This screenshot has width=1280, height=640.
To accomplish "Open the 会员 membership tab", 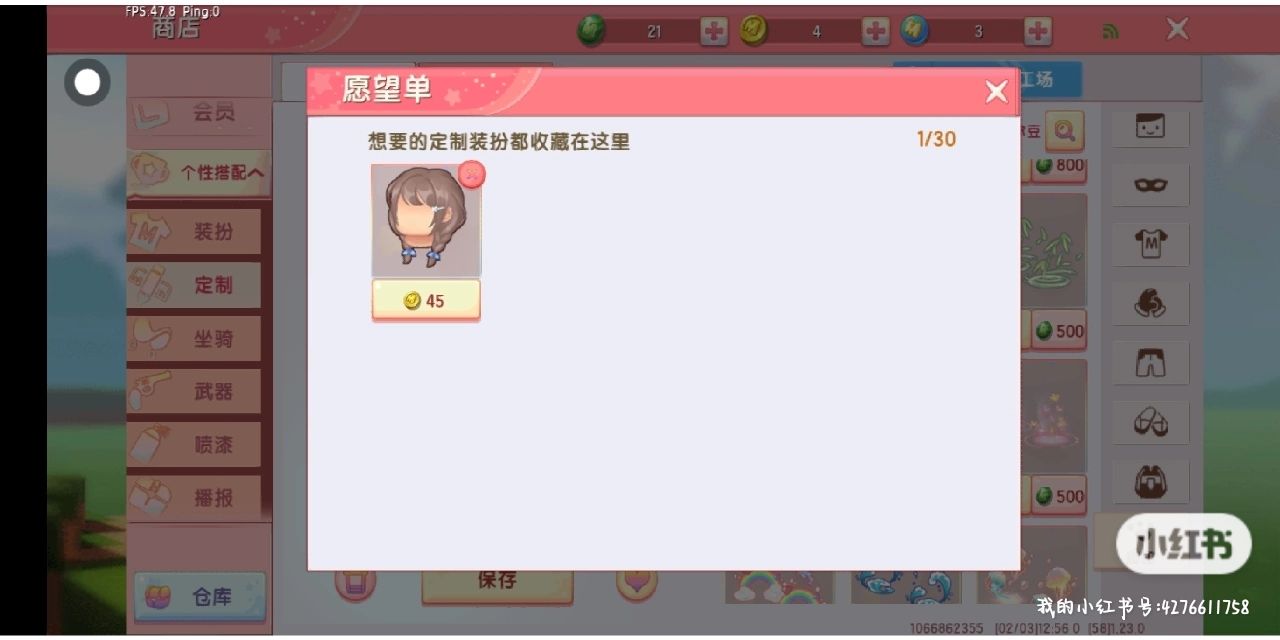I will click(x=199, y=114).
